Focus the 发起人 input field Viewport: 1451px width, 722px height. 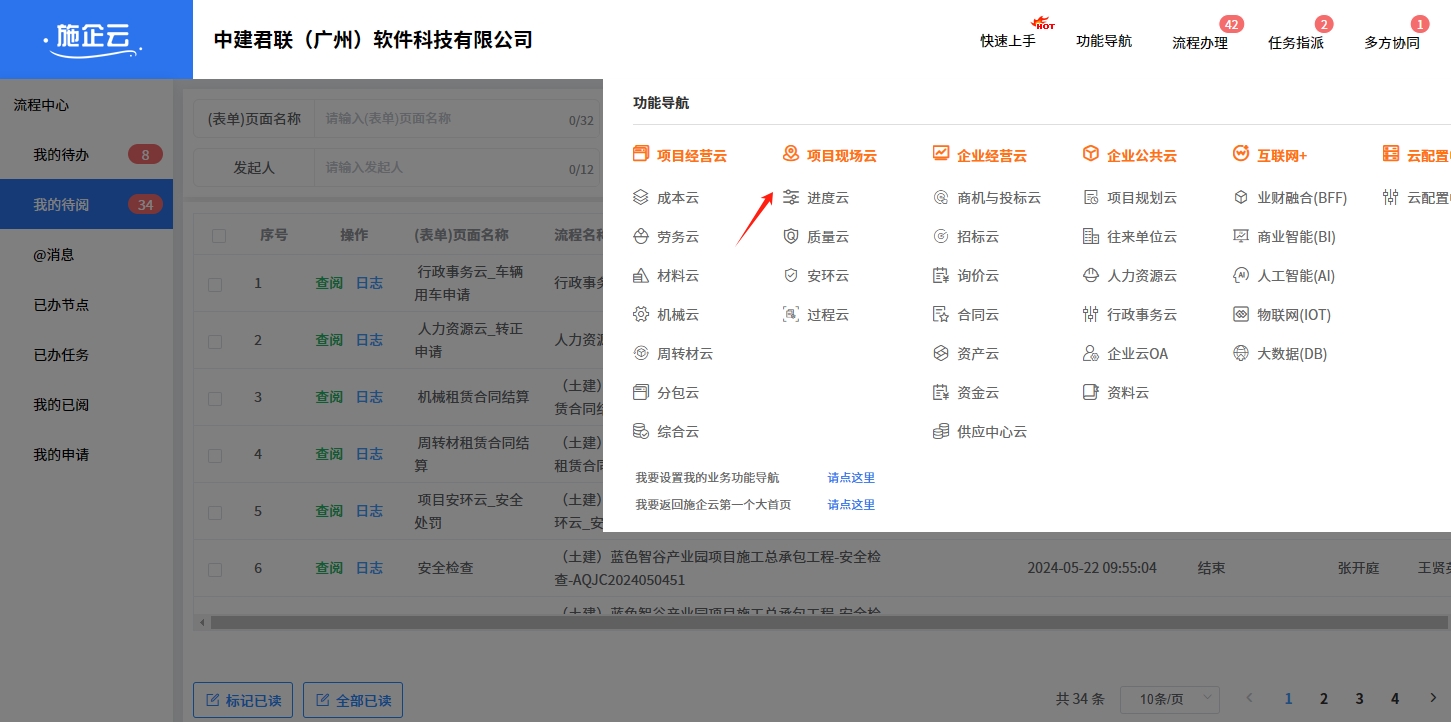440,168
